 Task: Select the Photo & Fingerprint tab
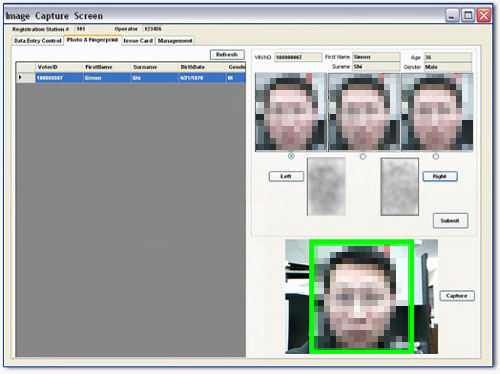(x=92, y=40)
